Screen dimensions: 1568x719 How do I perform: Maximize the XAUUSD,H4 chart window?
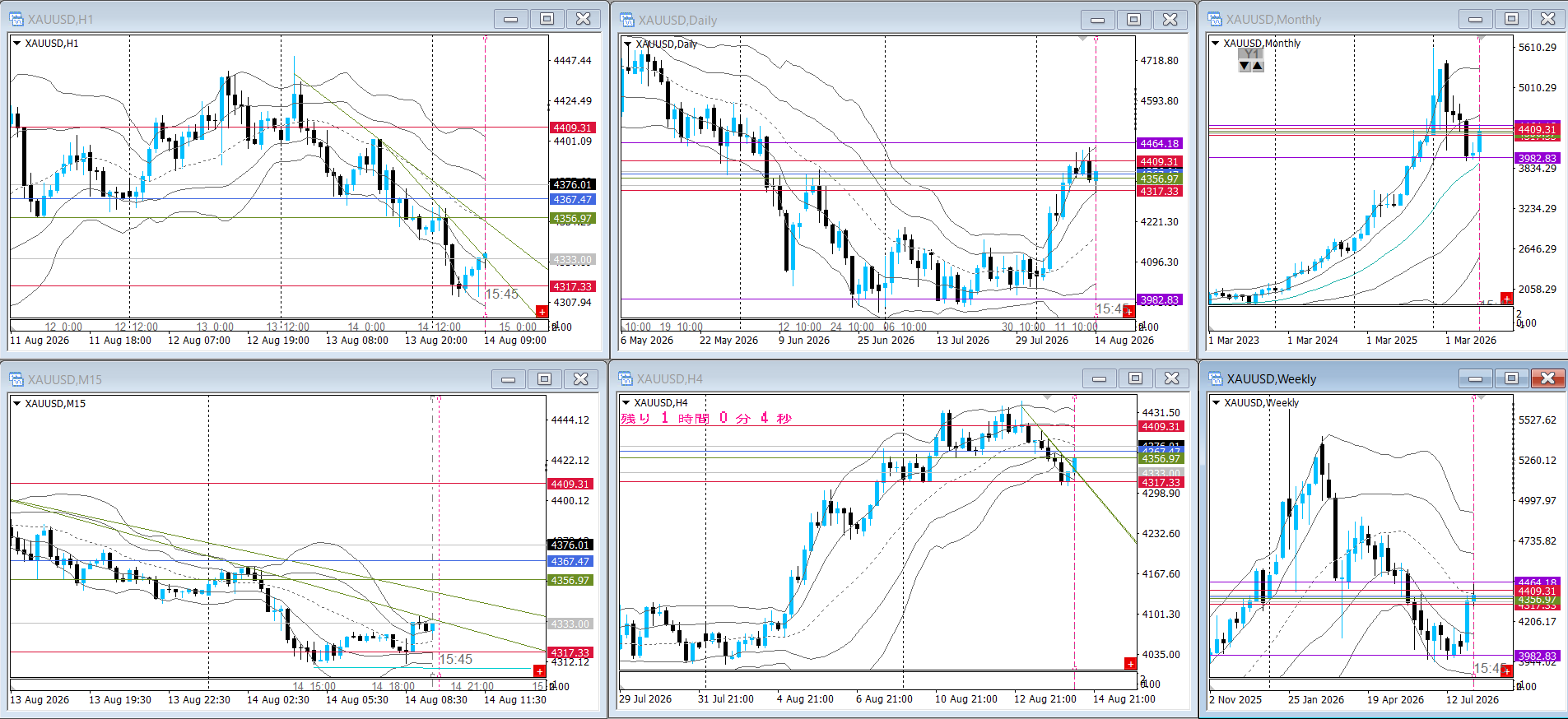click(x=1136, y=378)
